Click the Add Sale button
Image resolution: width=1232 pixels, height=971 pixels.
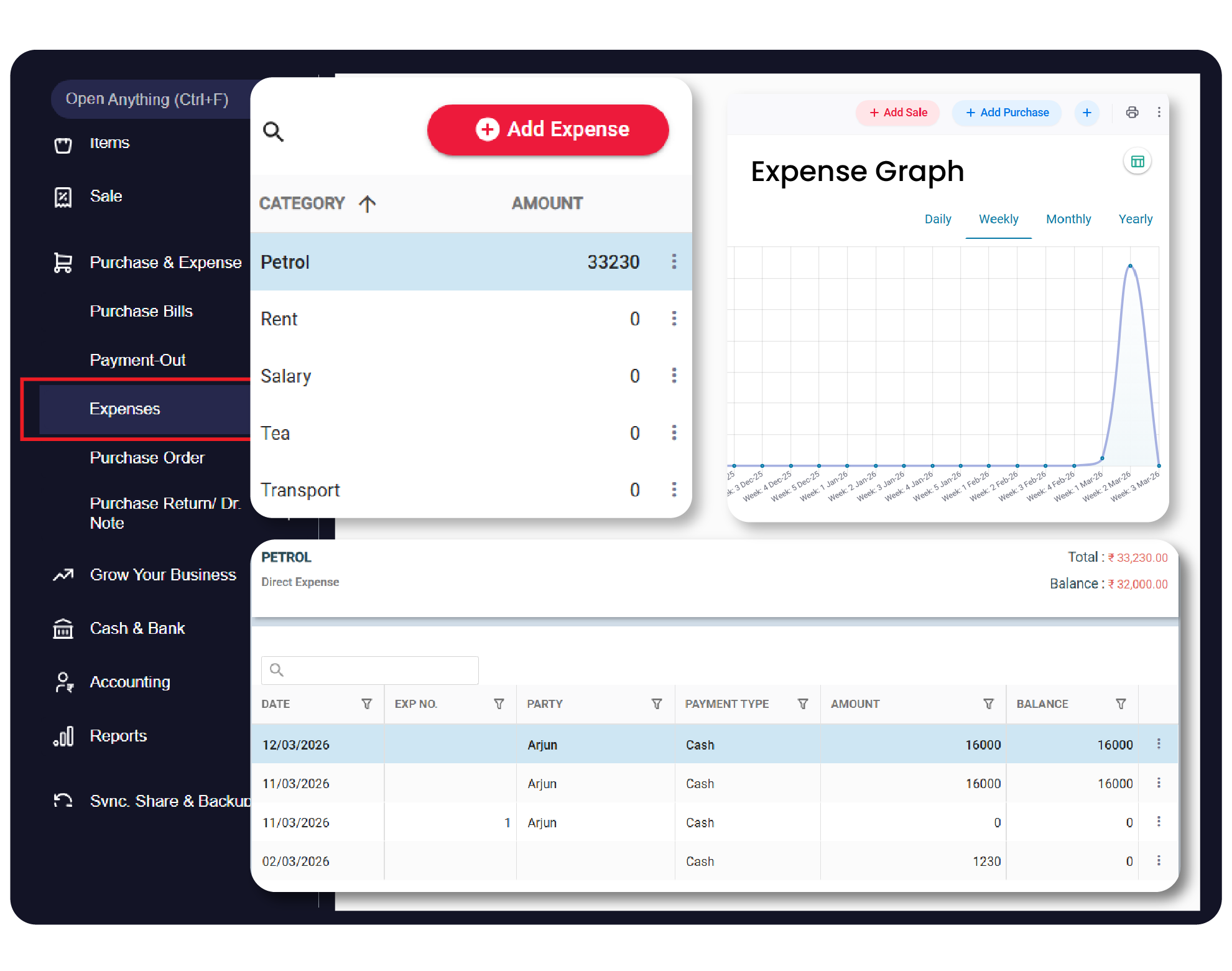[x=897, y=113]
